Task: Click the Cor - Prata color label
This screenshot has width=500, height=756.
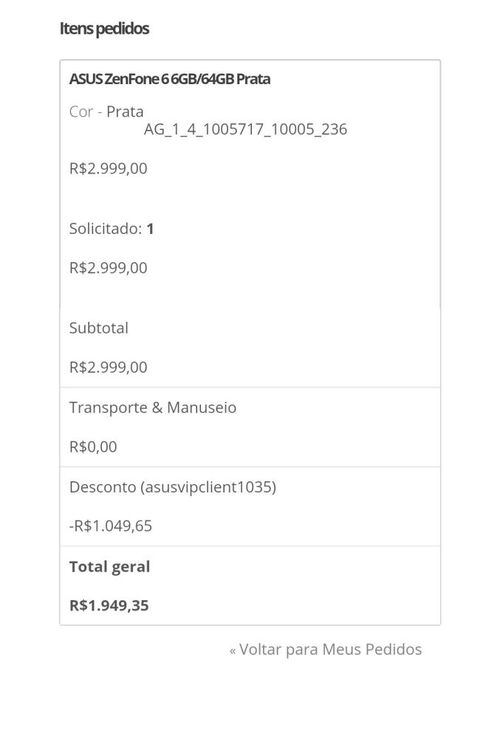Action: pos(107,111)
